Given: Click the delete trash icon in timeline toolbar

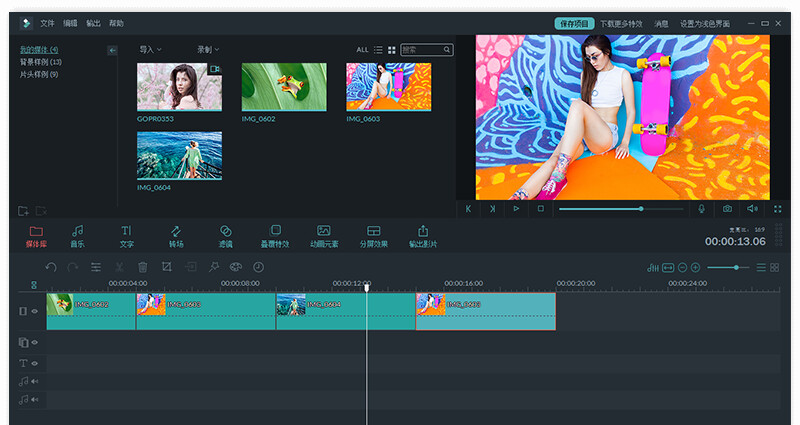Looking at the screenshot, I should [143, 267].
